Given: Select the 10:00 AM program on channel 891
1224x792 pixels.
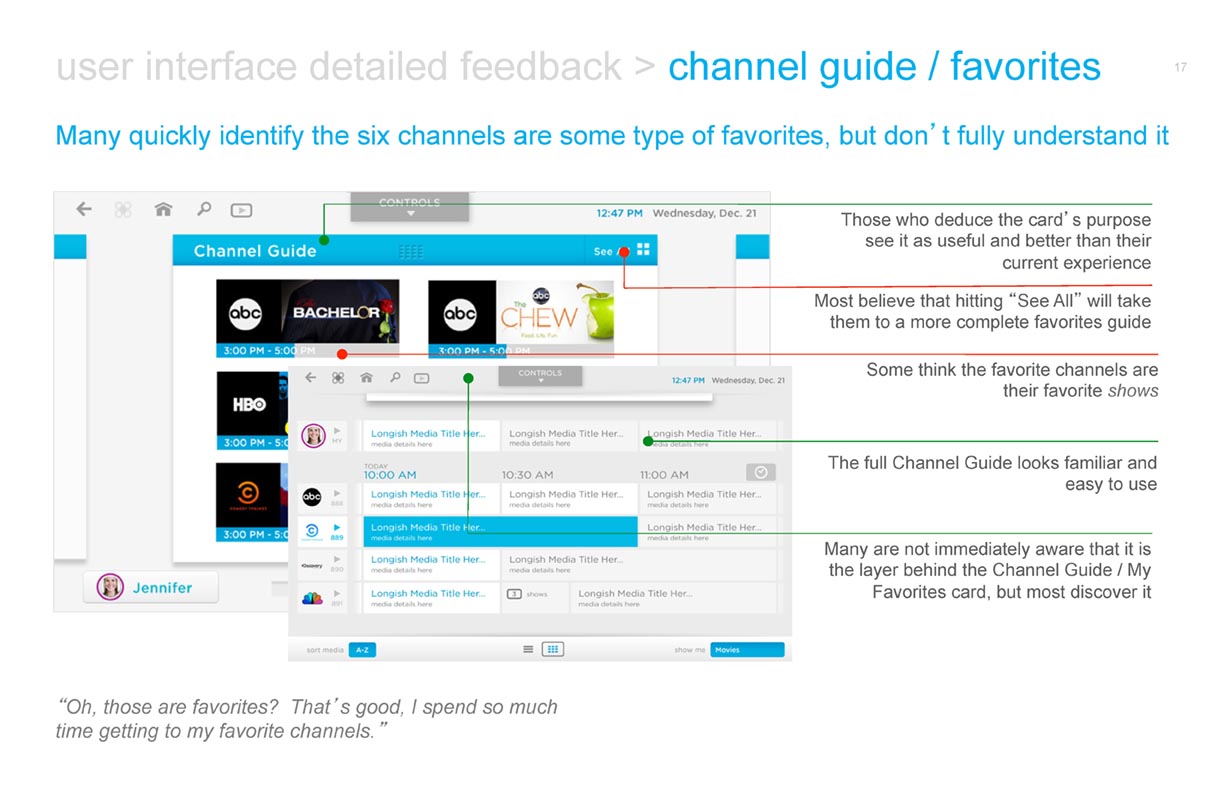Looking at the screenshot, I should click(x=431, y=598).
